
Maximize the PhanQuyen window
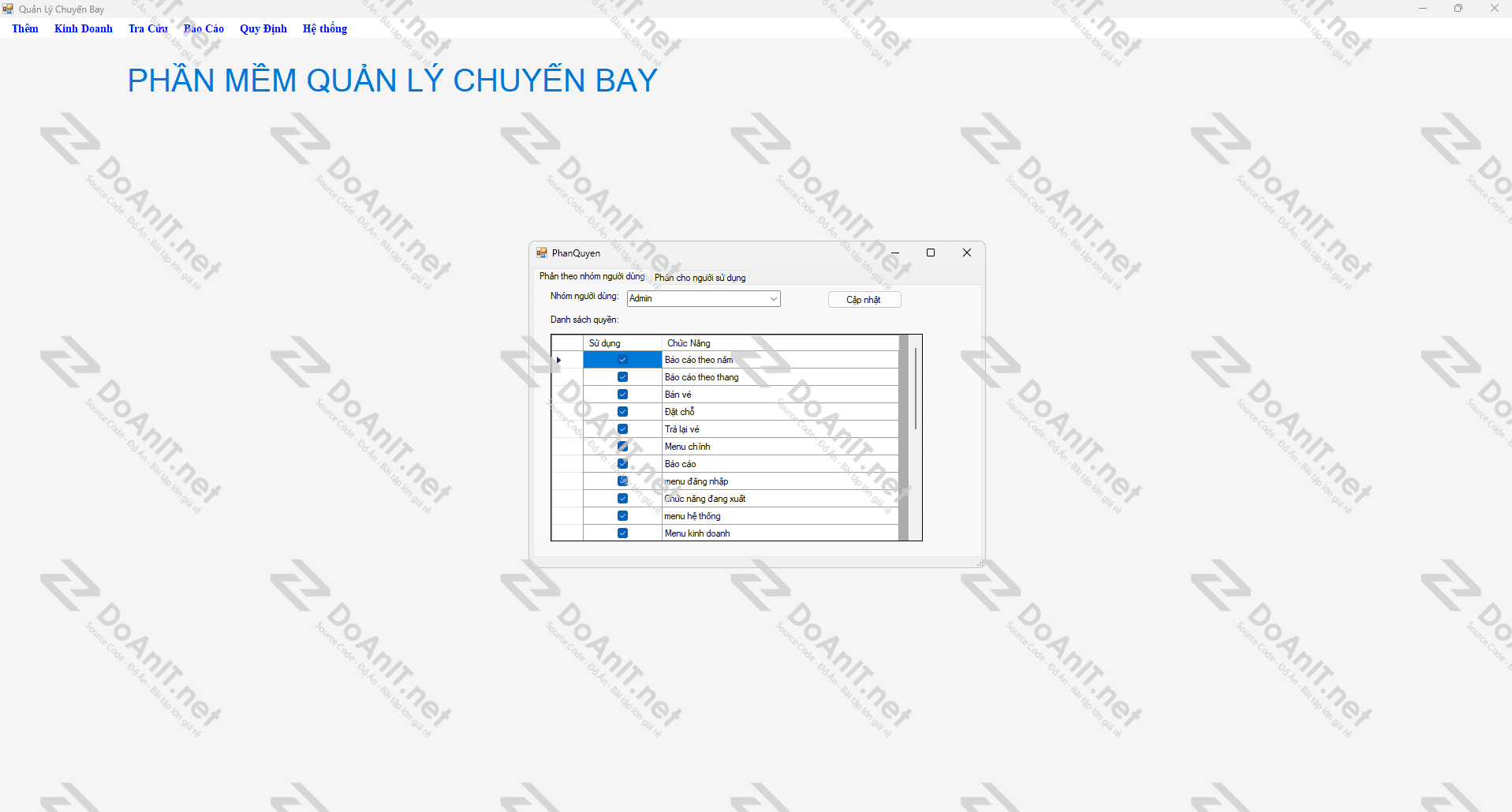click(x=931, y=253)
